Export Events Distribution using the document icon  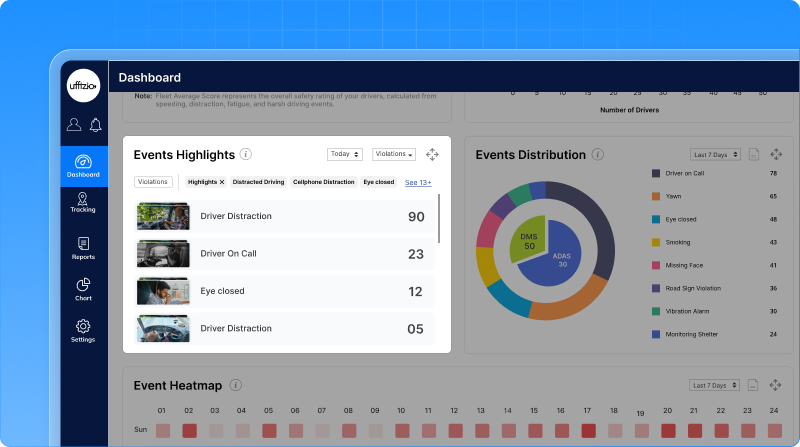pos(755,155)
